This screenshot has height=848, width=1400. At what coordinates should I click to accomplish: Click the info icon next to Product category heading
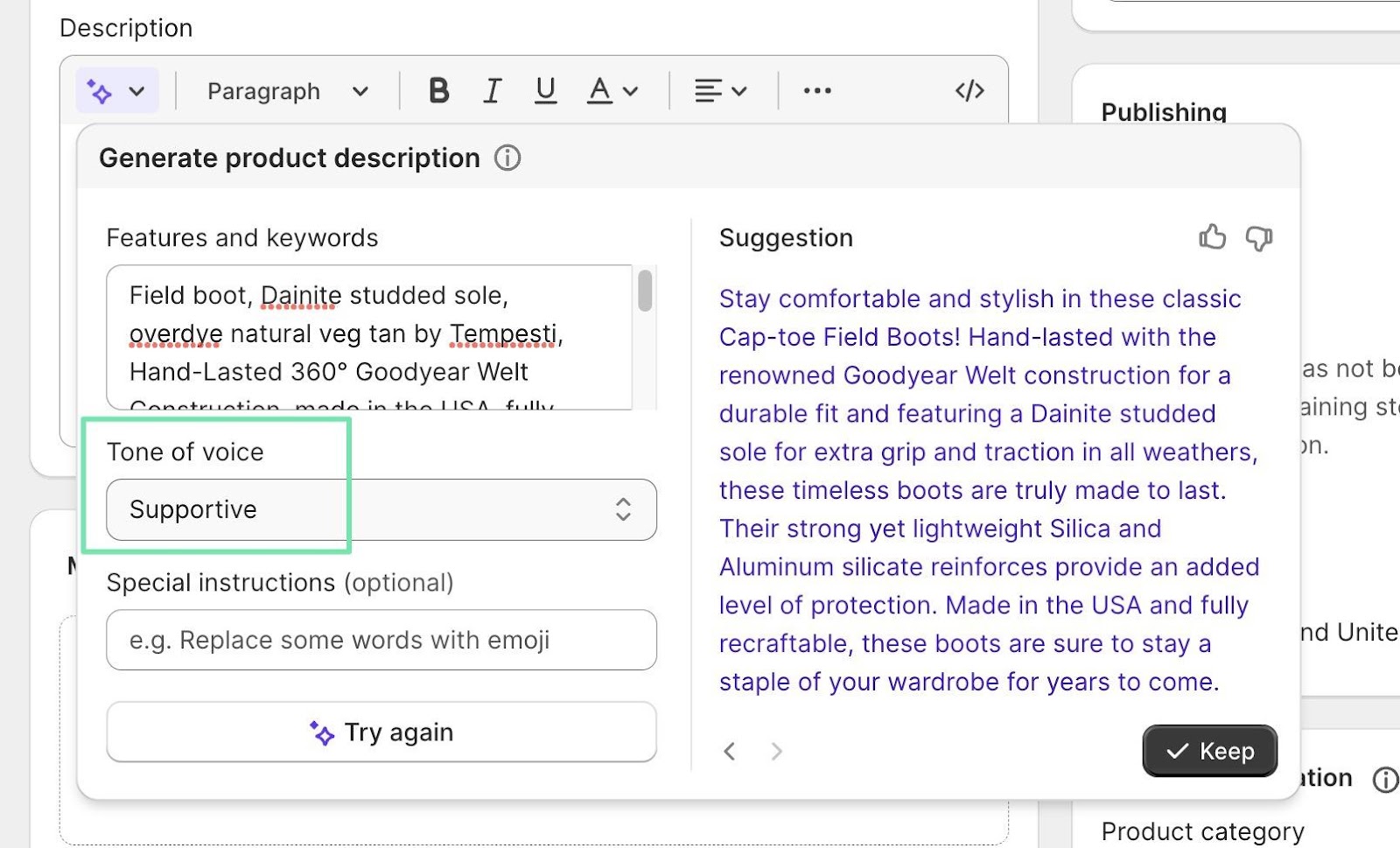pos(1385,778)
